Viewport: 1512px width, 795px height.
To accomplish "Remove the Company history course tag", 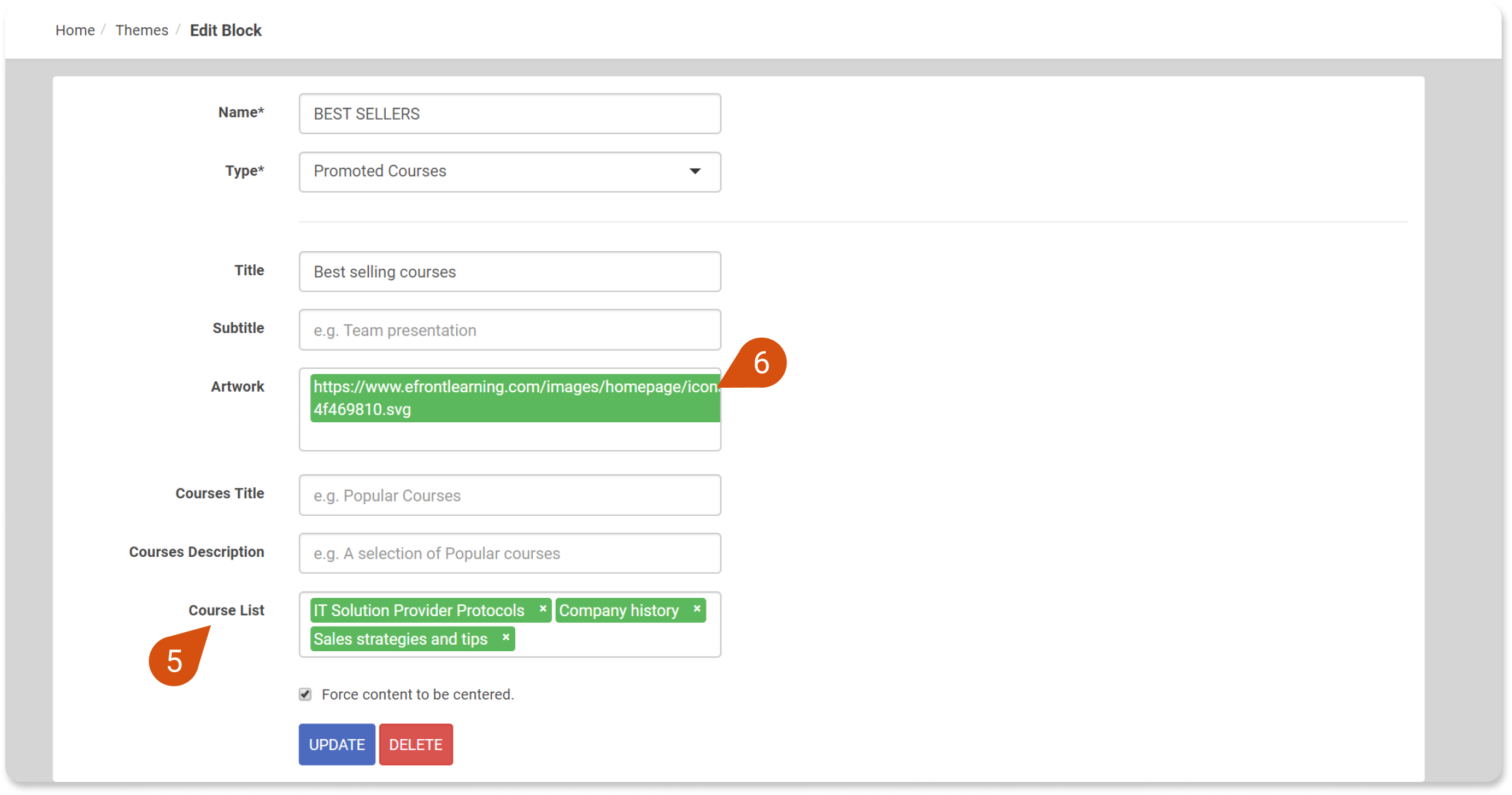I will [697, 609].
